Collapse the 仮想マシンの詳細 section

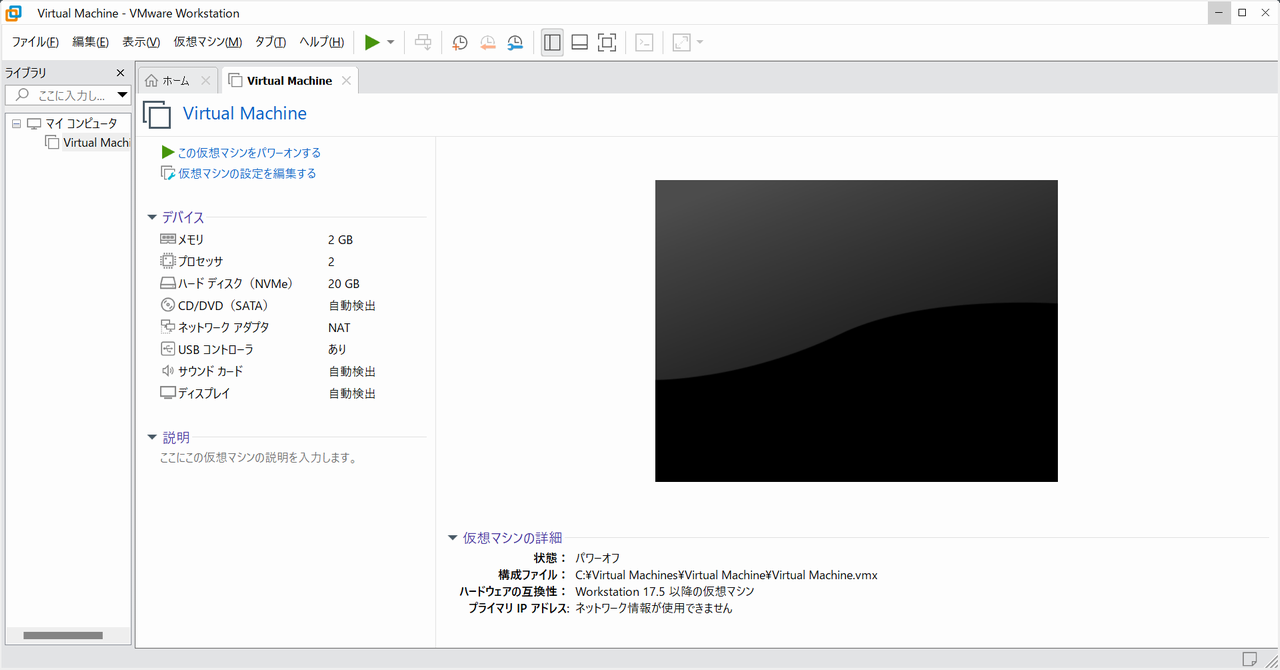(453, 538)
